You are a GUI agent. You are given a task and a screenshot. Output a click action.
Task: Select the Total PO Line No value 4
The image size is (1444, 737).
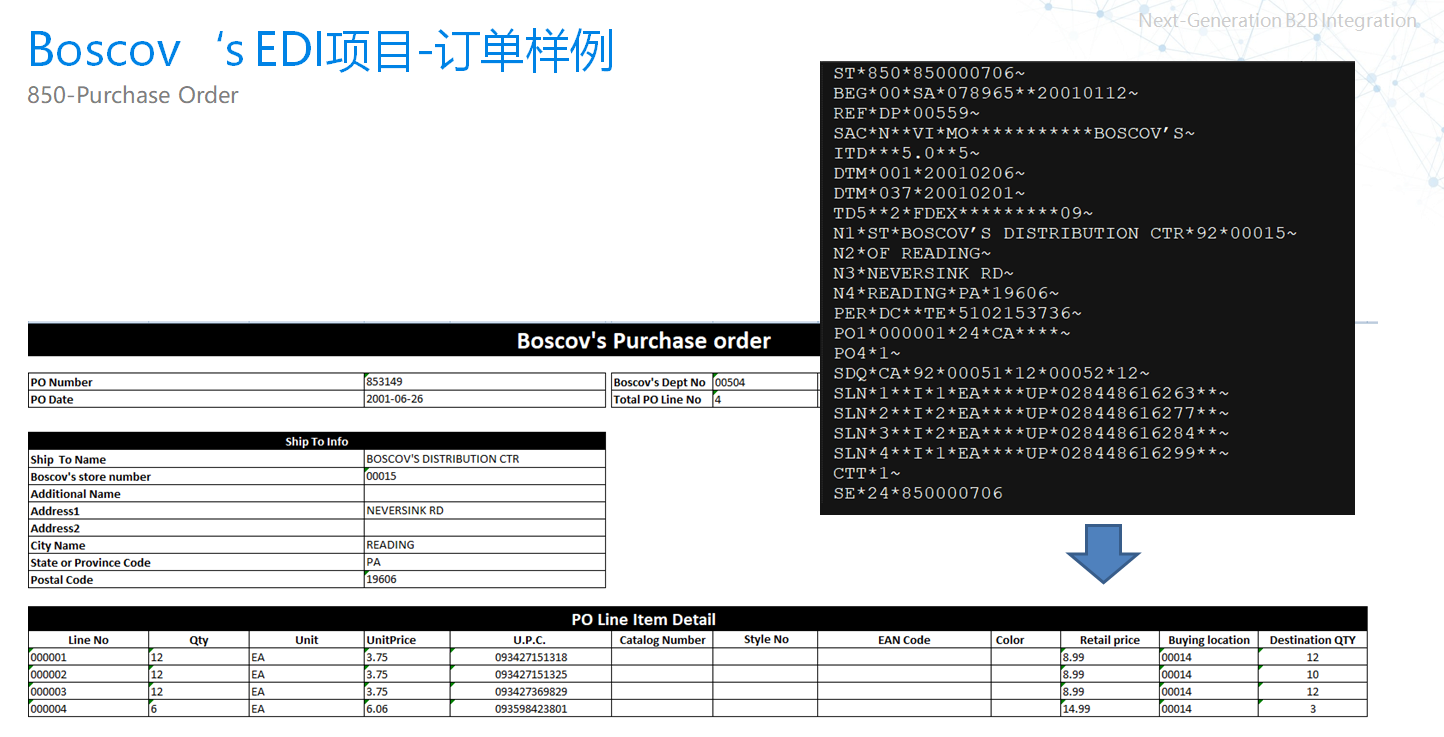[766, 399]
